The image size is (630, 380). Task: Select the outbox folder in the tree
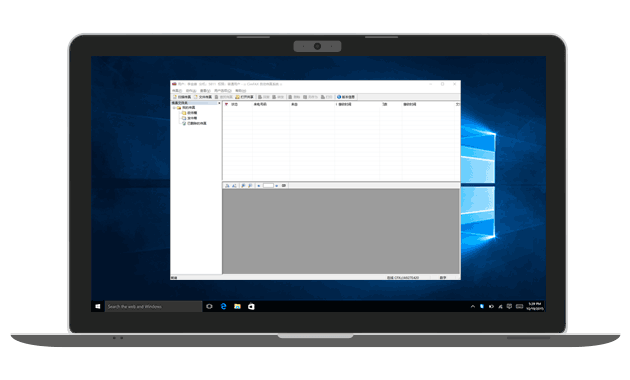pyautogui.click(x=189, y=118)
